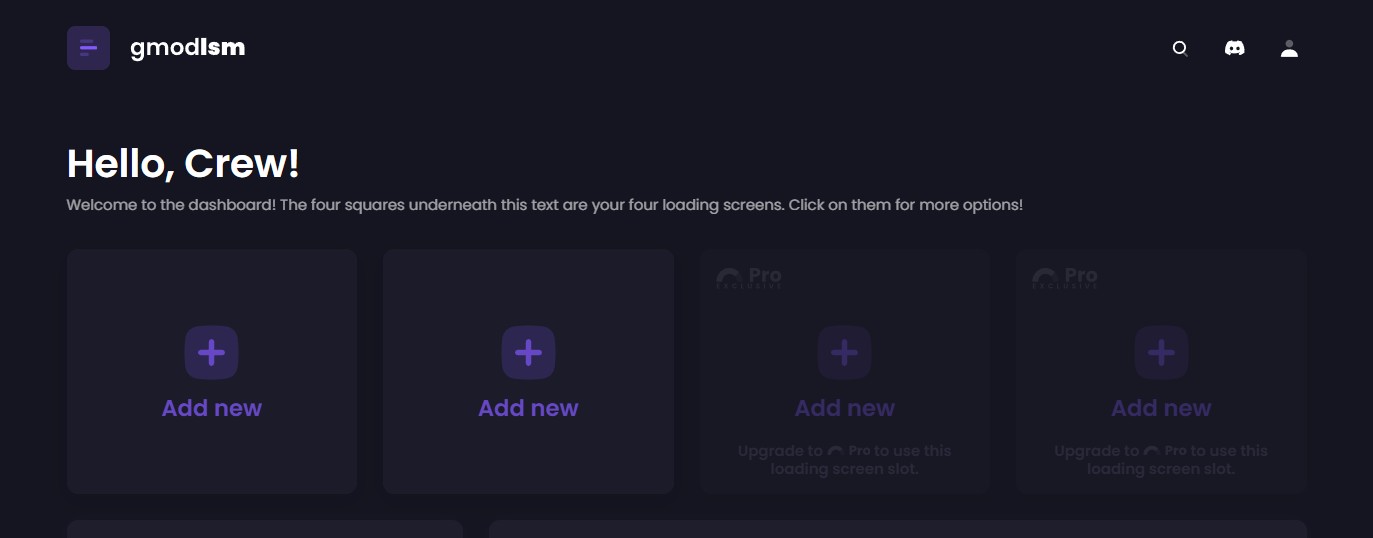
Task: Click the plus icon in third Pro-locked slot
Action: pyautogui.click(x=844, y=352)
